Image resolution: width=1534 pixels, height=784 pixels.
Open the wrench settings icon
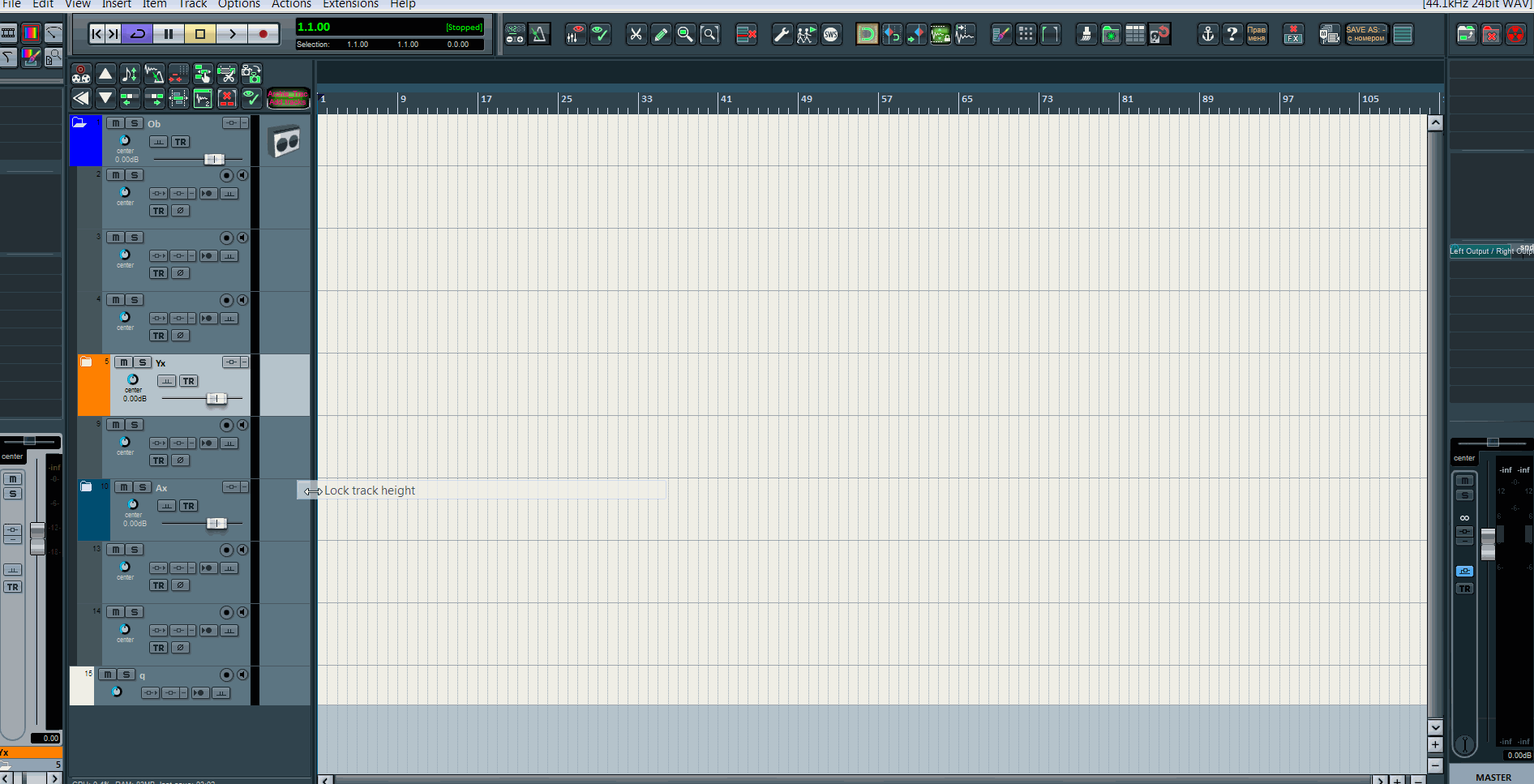[782, 34]
